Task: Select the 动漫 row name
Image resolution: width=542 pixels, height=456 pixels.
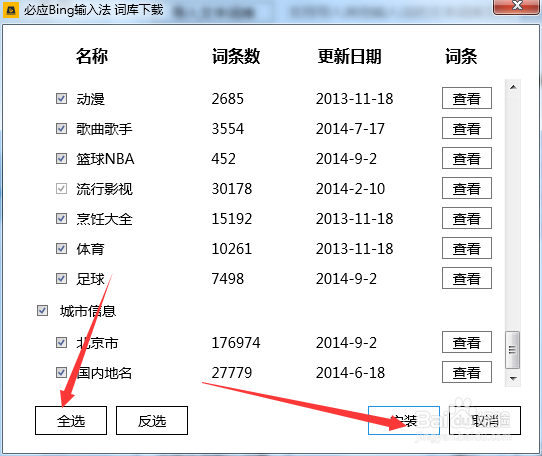Action: click(x=90, y=99)
